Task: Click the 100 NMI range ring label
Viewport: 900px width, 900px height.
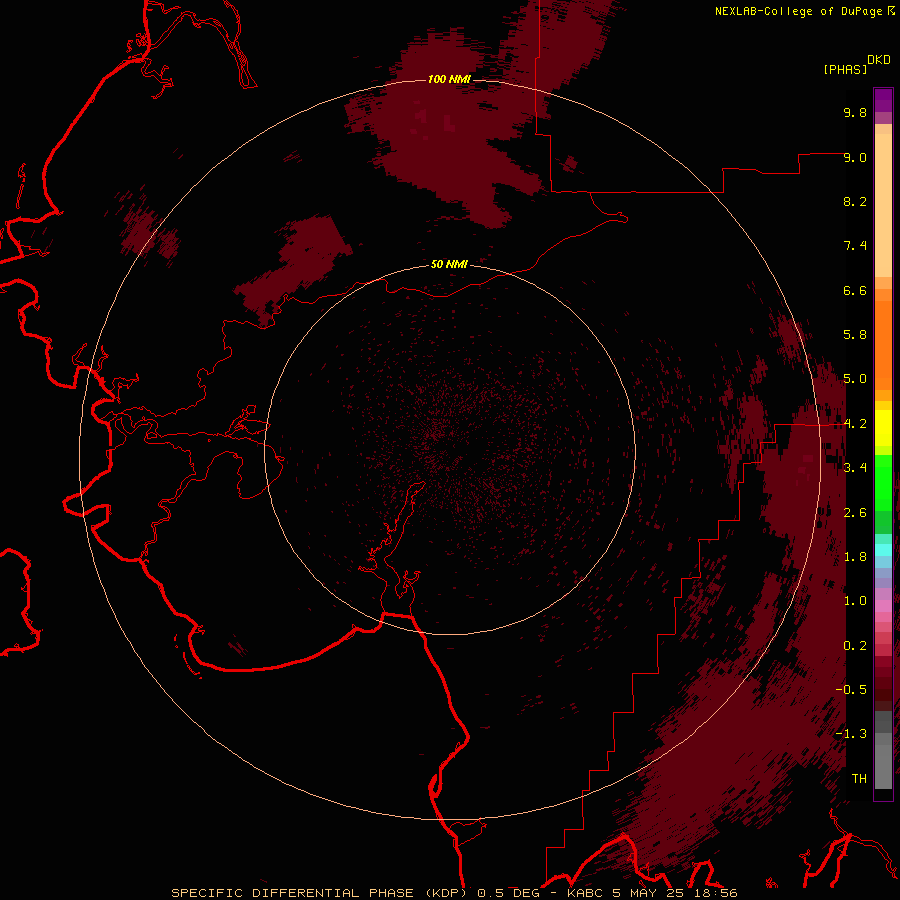Action: 449,79
